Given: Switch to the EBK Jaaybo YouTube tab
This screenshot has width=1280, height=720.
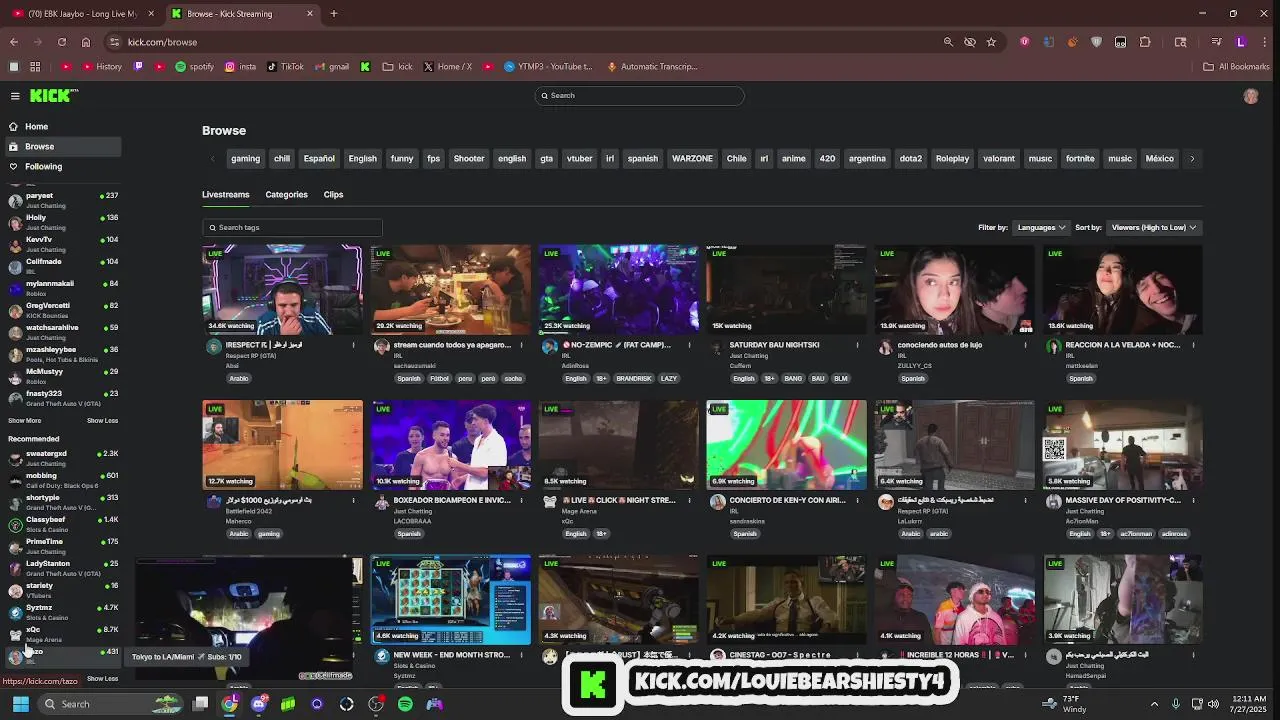Looking at the screenshot, I should tap(83, 14).
